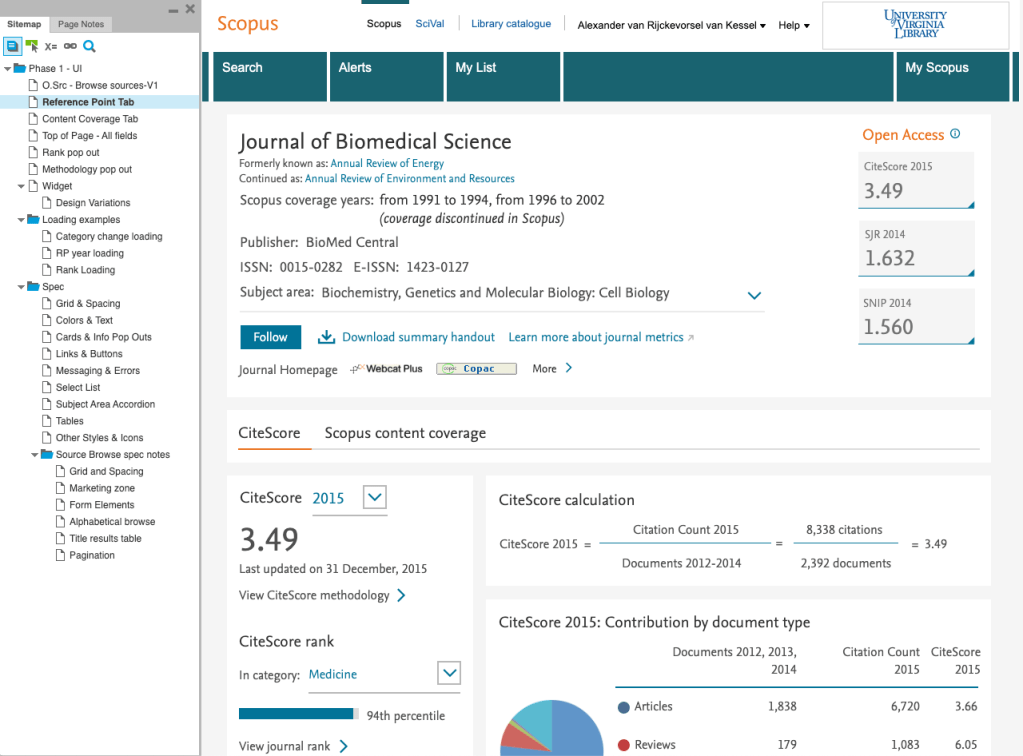The image size is (1023, 756).
Task: Click the Copac logo badge
Action: (x=476, y=368)
